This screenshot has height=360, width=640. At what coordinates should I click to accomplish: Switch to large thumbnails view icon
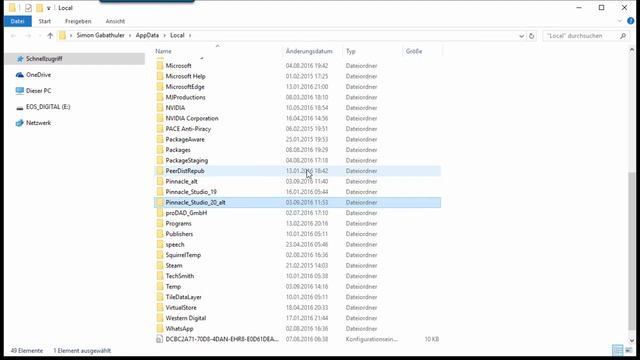click(629, 350)
